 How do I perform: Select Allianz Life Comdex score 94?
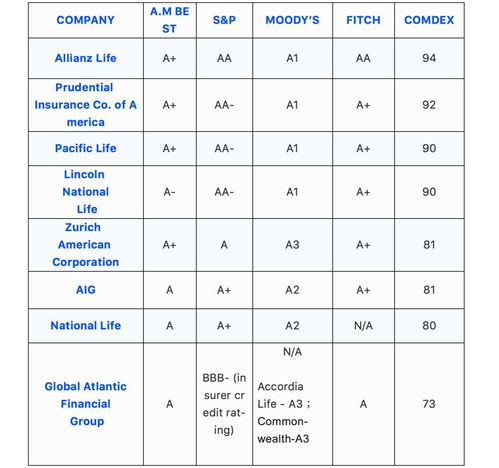[429, 58]
